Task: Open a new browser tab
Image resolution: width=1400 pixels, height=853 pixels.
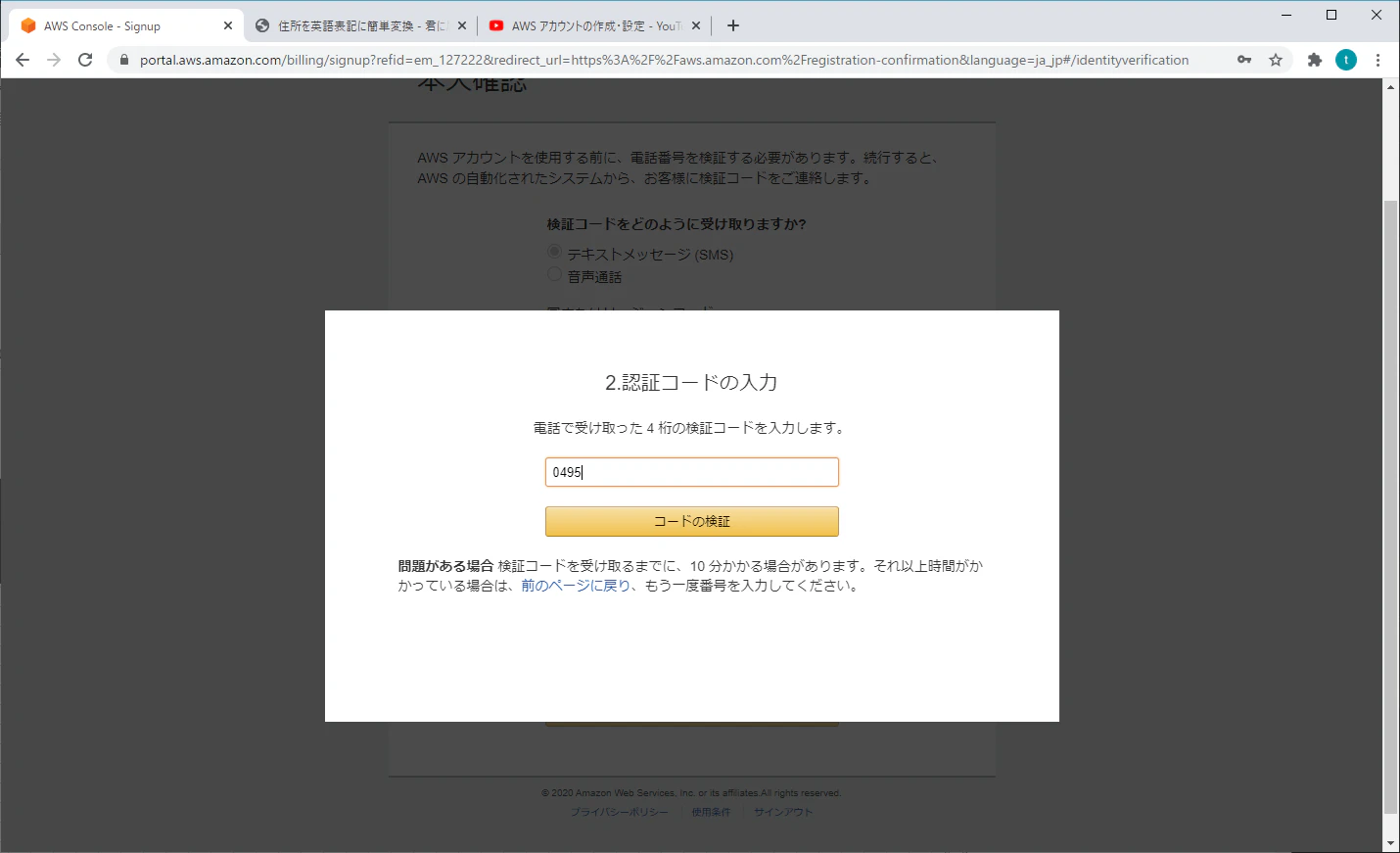Action: click(x=733, y=25)
